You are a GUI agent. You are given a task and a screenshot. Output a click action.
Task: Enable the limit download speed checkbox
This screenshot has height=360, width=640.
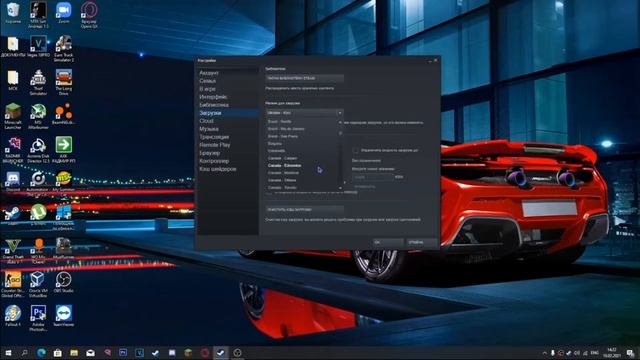point(356,151)
